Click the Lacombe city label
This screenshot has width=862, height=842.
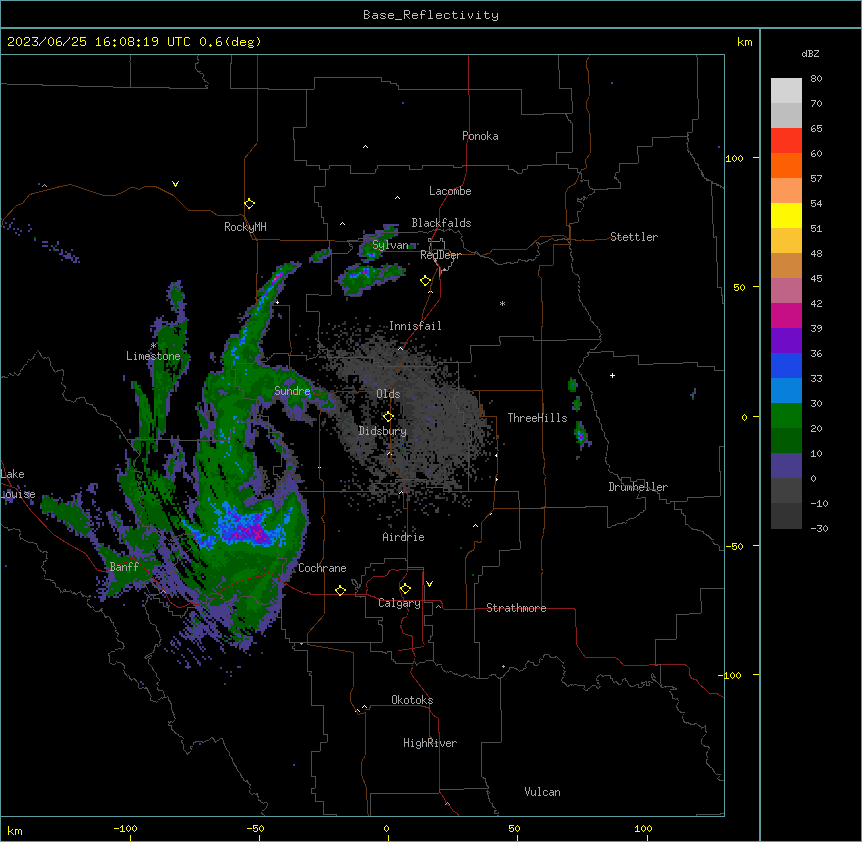(450, 191)
